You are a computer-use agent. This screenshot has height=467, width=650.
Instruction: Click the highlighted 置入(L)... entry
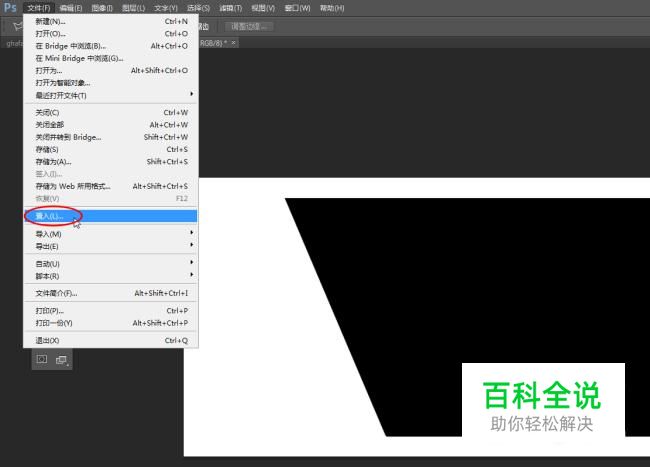[111, 216]
